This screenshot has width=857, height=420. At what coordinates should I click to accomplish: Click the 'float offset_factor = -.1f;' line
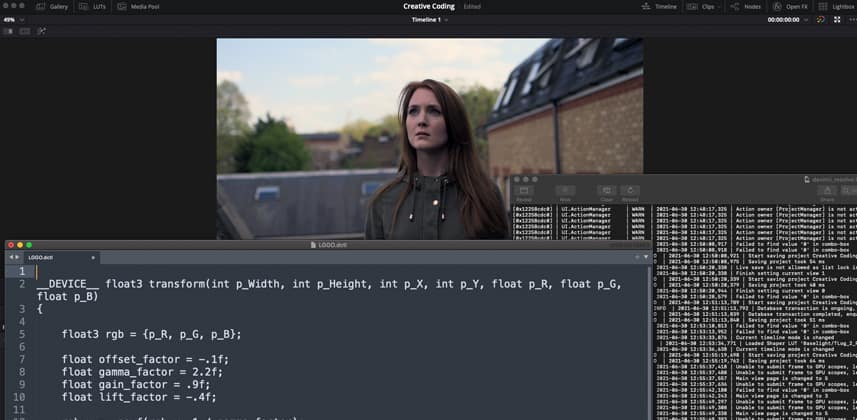click(145, 359)
